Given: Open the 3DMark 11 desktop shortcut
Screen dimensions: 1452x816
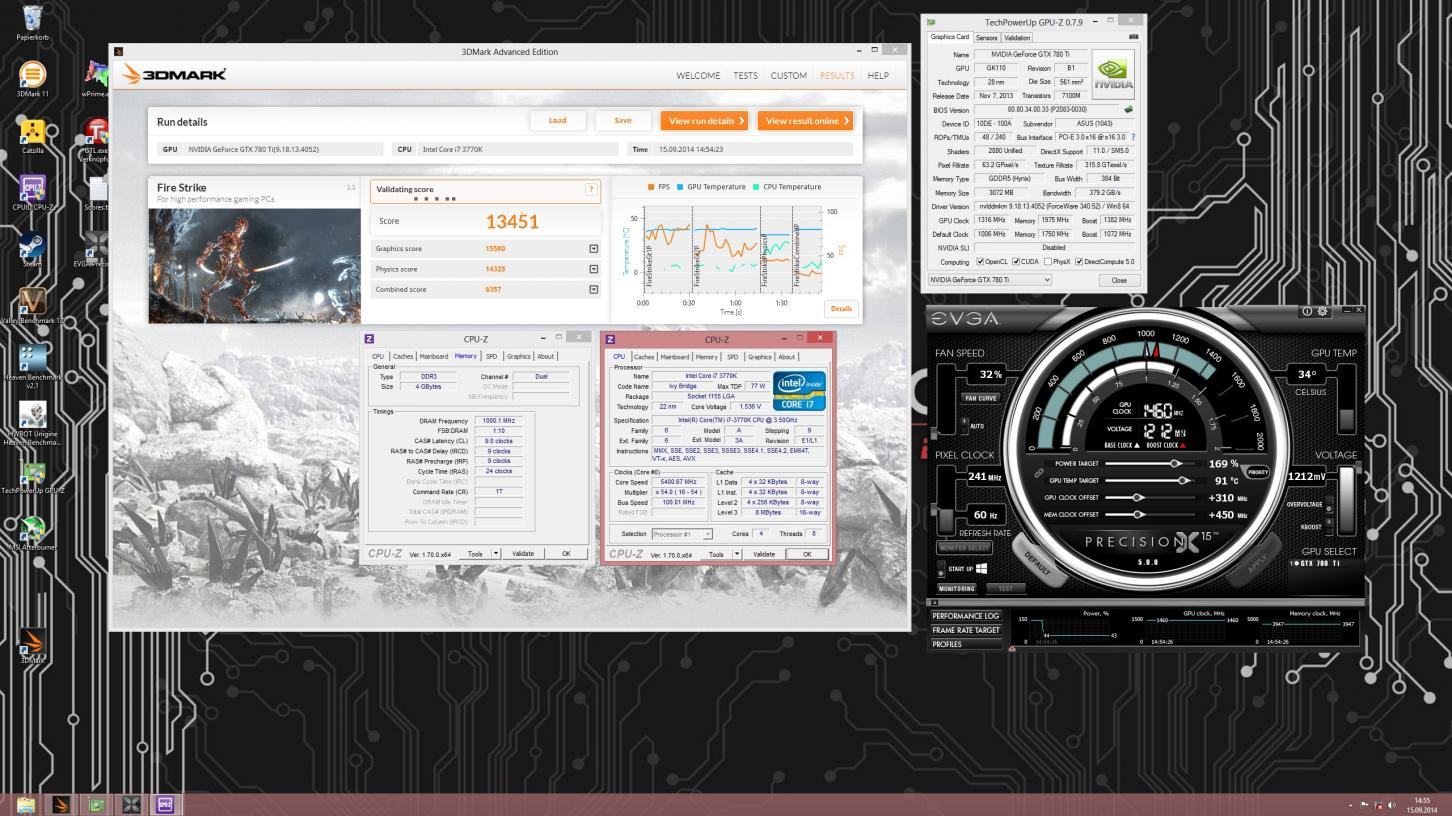Looking at the screenshot, I should [x=32, y=79].
